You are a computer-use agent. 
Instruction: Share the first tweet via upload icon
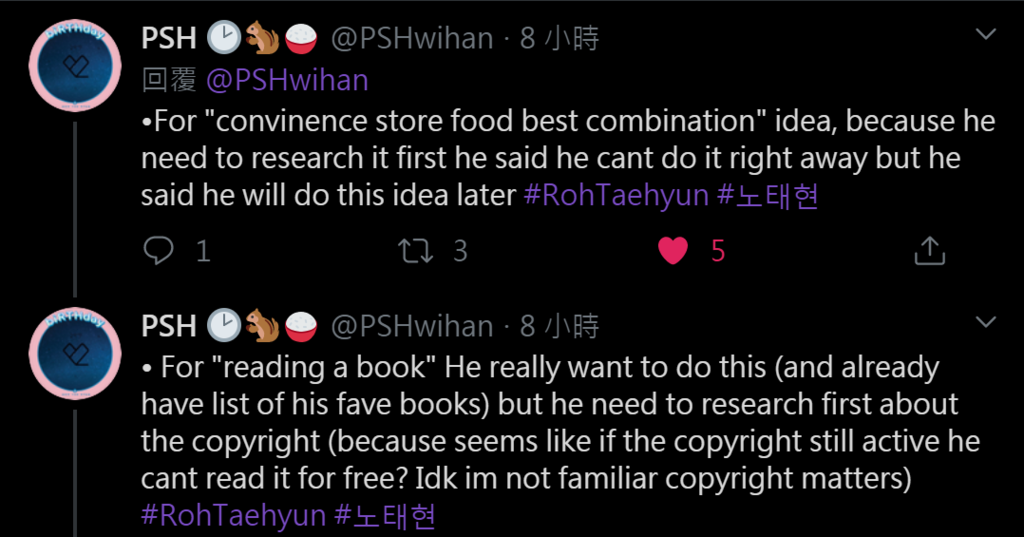[929, 251]
